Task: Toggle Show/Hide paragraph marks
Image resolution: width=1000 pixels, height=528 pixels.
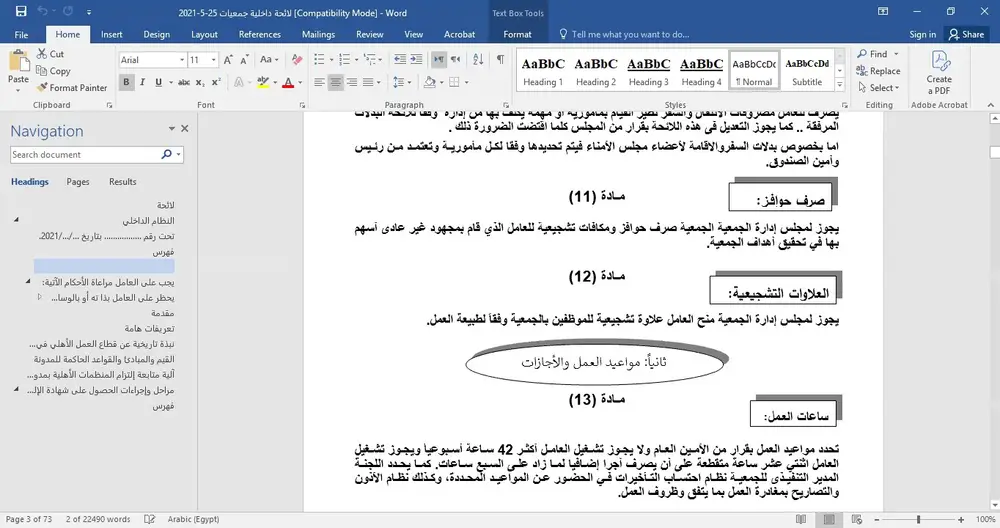Action: click(501, 59)
